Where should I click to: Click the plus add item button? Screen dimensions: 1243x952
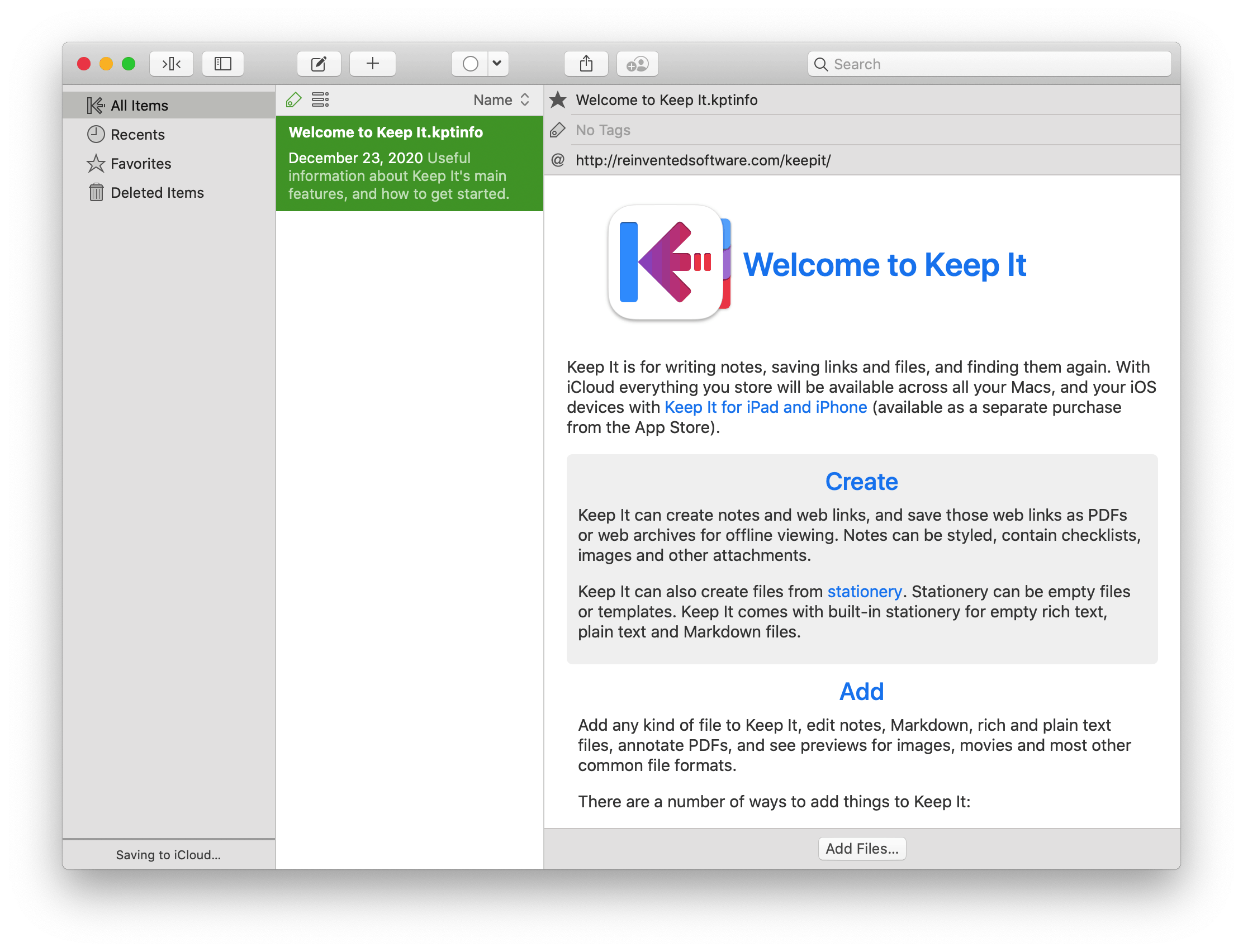click(x=372, y=64)
